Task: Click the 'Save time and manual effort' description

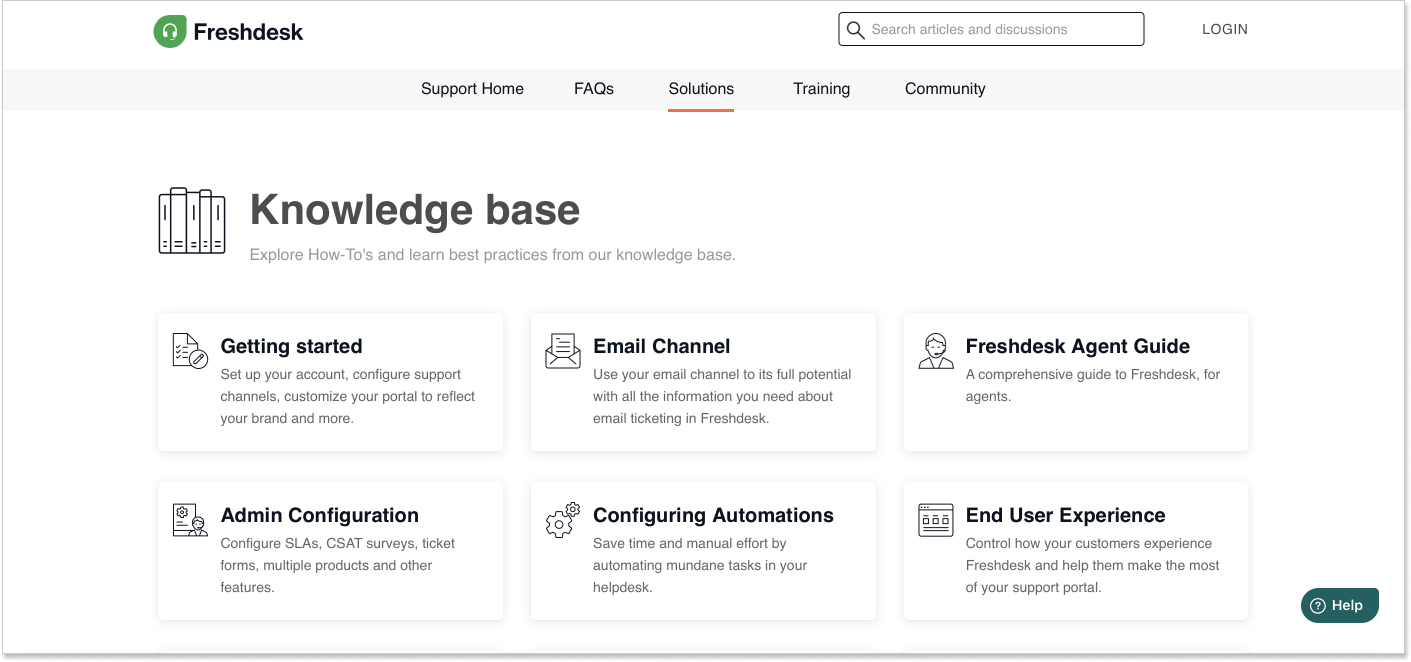Action: click(x=700, y=565)
